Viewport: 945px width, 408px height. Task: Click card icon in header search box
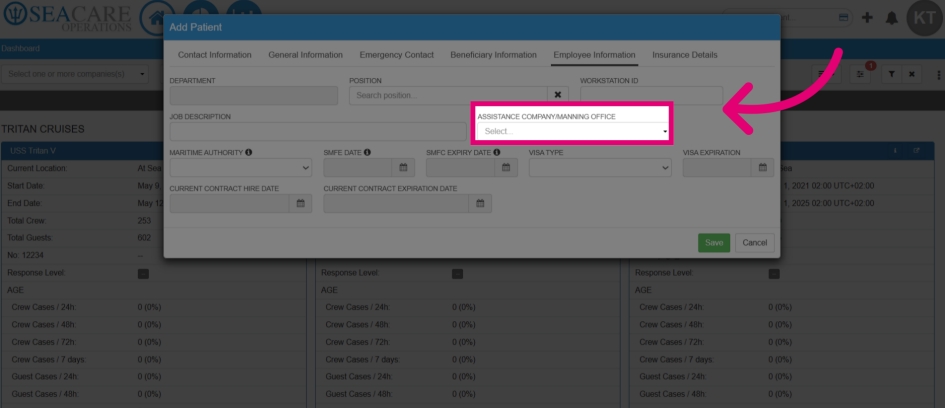(844, 18)
